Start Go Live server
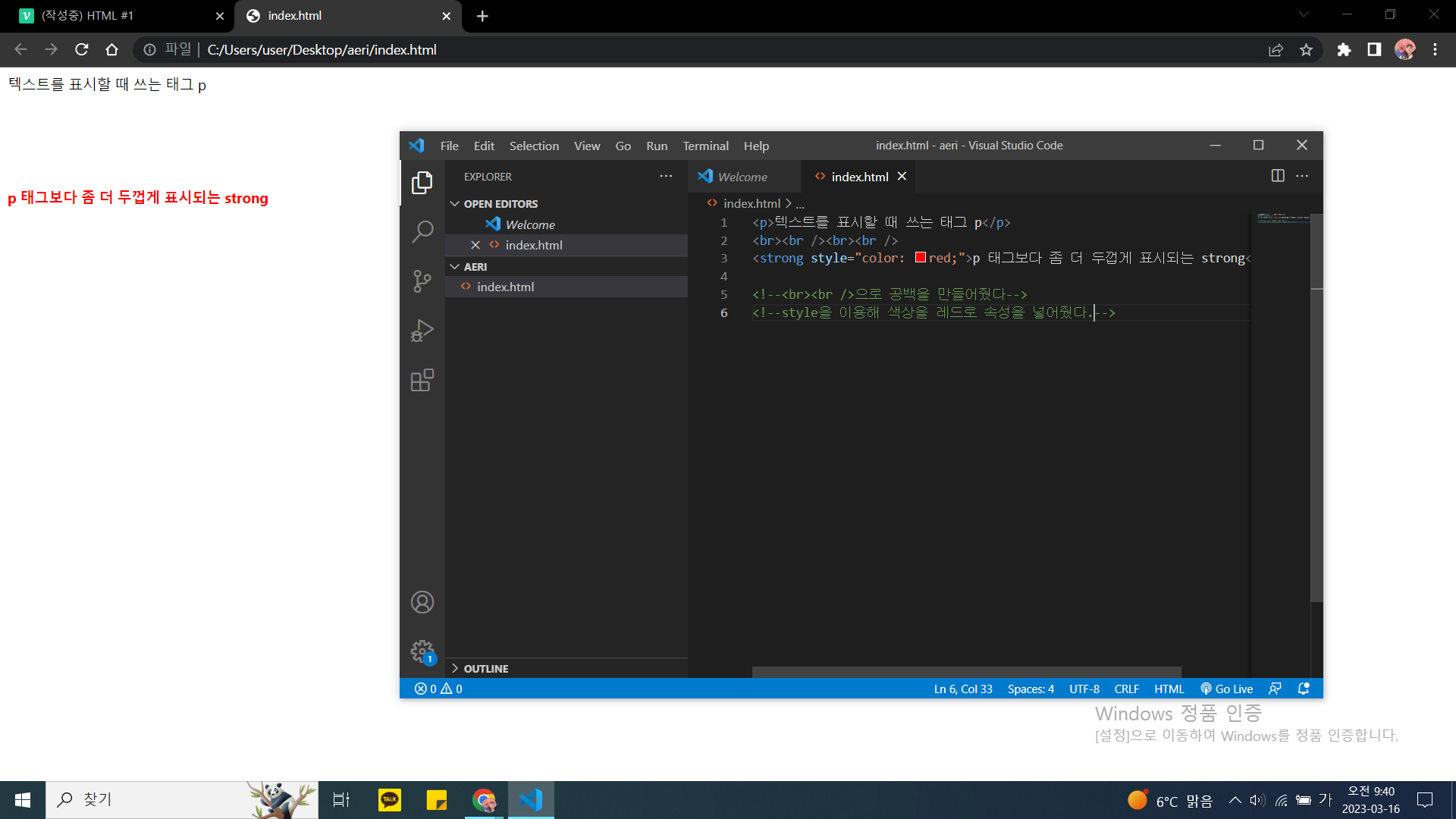 point(1226,689)
